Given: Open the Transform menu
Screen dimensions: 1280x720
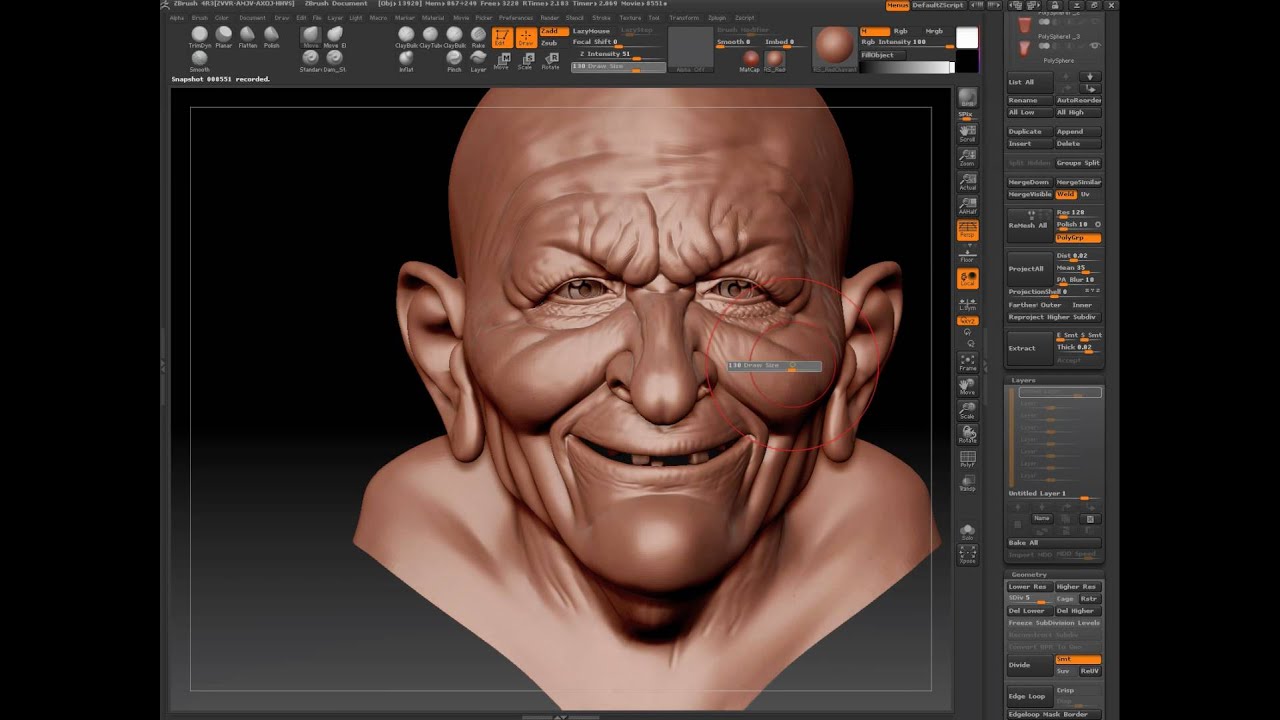Looking at the screenshot, I should coord(684,18).
